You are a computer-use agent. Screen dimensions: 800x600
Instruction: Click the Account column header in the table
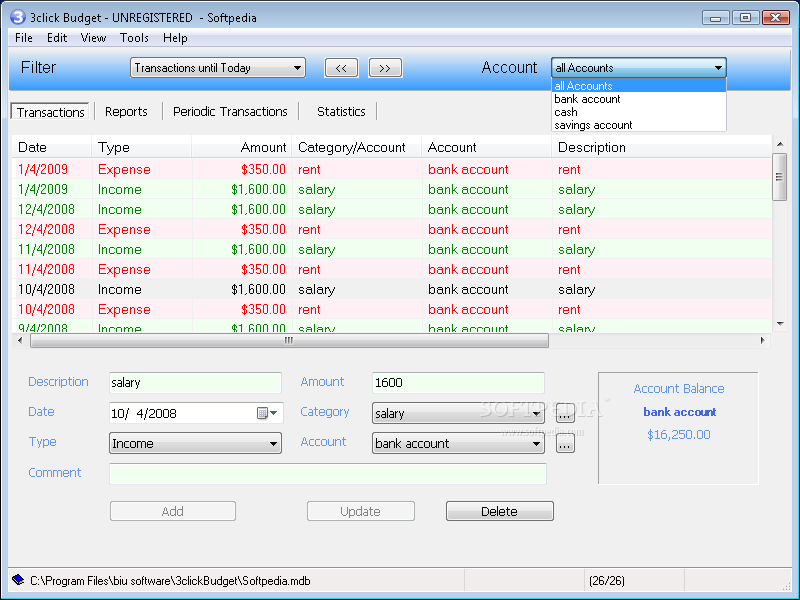click(x=487, y=147)
